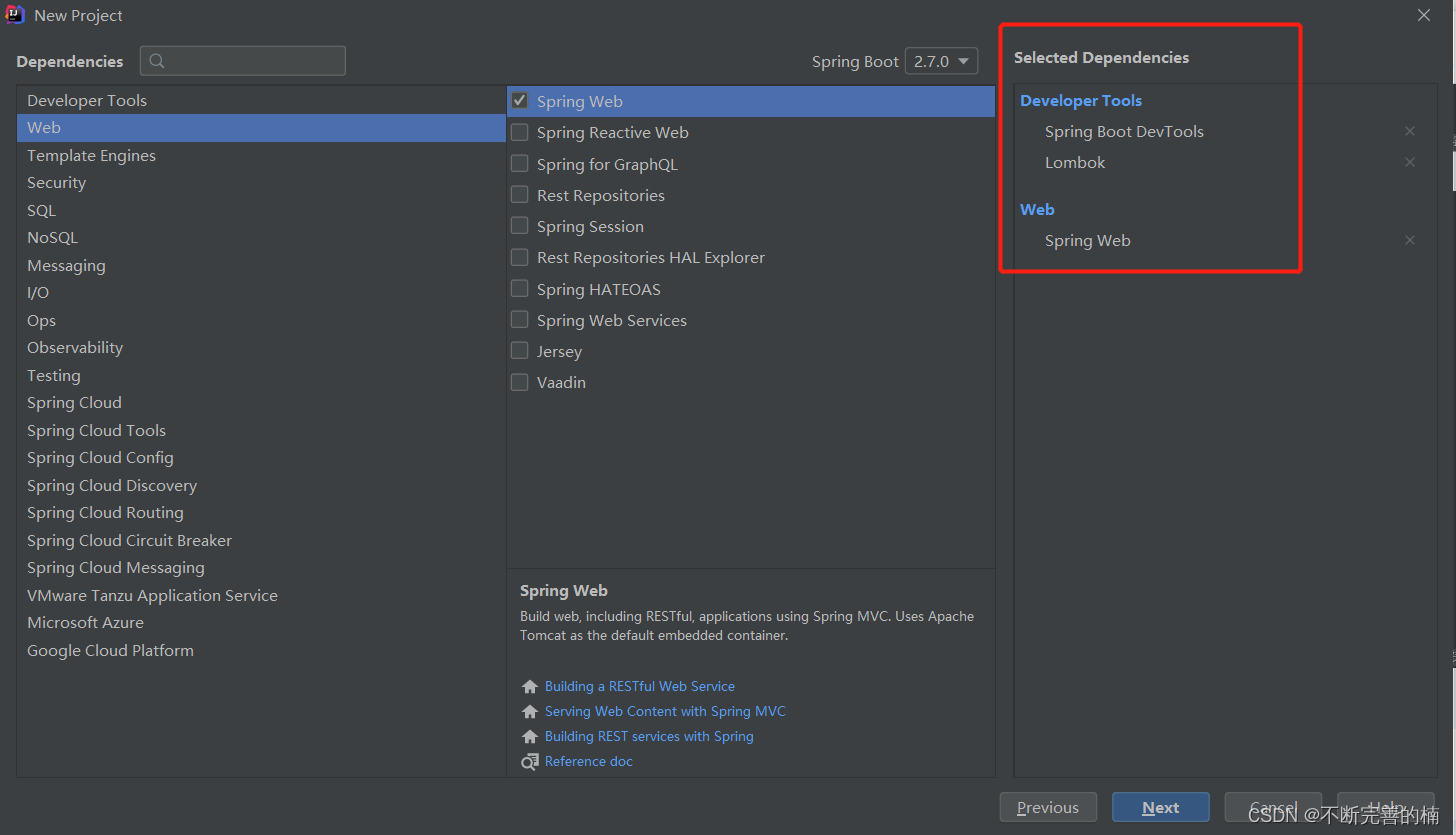
Task: Select Spring Cloud Config category
Action: pyautogui.click(x=261, y=458)
